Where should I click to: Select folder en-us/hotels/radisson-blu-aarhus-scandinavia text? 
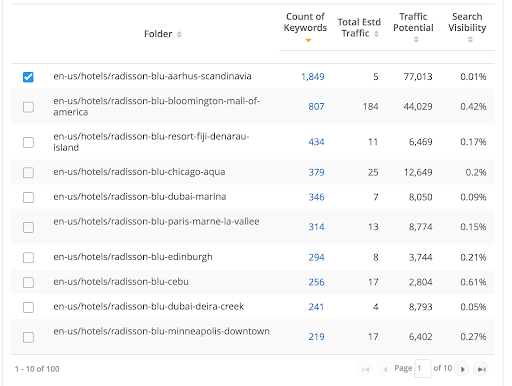click(x=152, y=76)
